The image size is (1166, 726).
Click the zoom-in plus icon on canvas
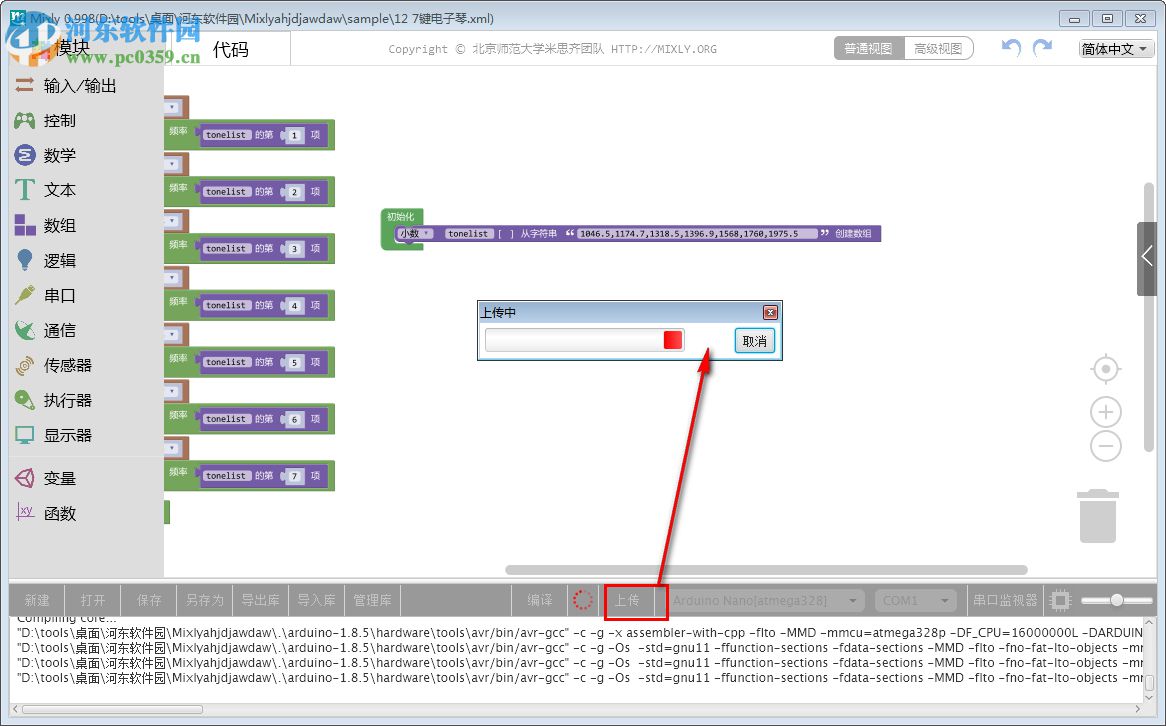[1105, 411]
